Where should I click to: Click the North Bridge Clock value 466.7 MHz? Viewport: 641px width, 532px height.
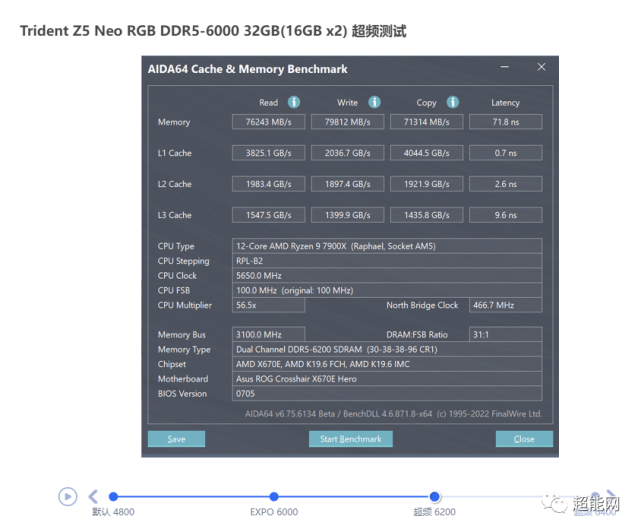tap(506, 305)
